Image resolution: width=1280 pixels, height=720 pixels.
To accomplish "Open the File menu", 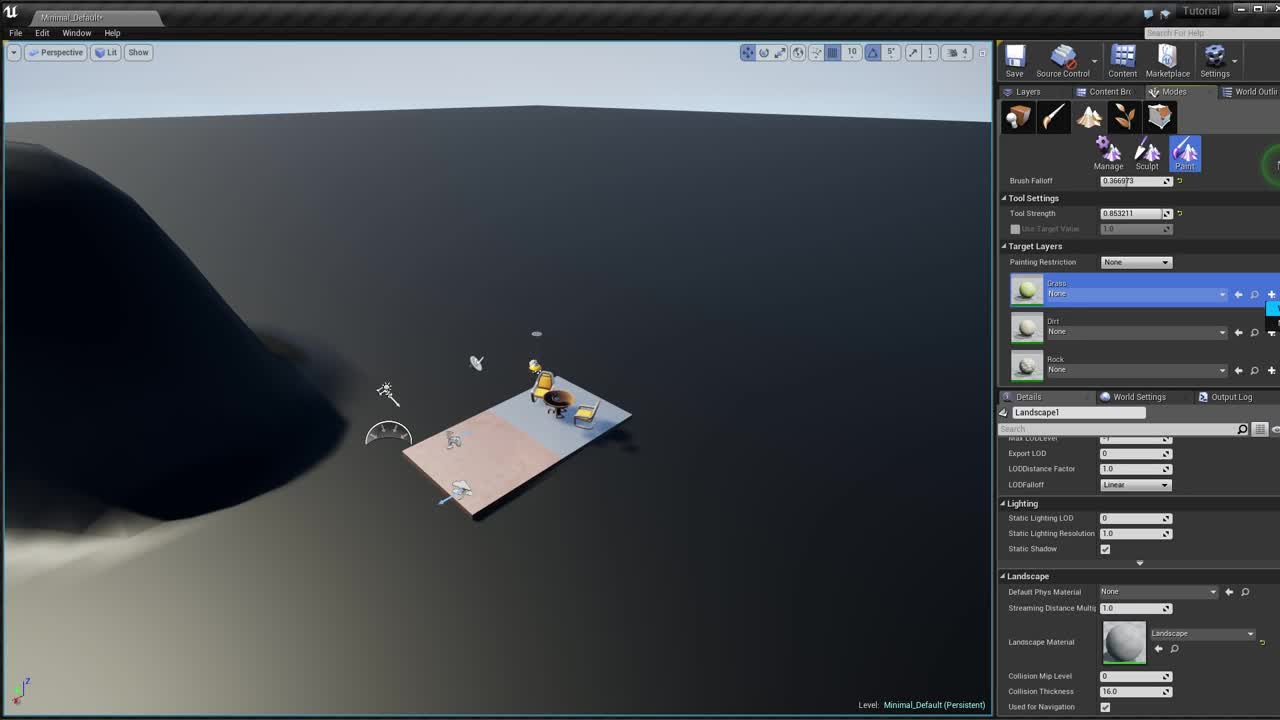I will click(16, 33).
